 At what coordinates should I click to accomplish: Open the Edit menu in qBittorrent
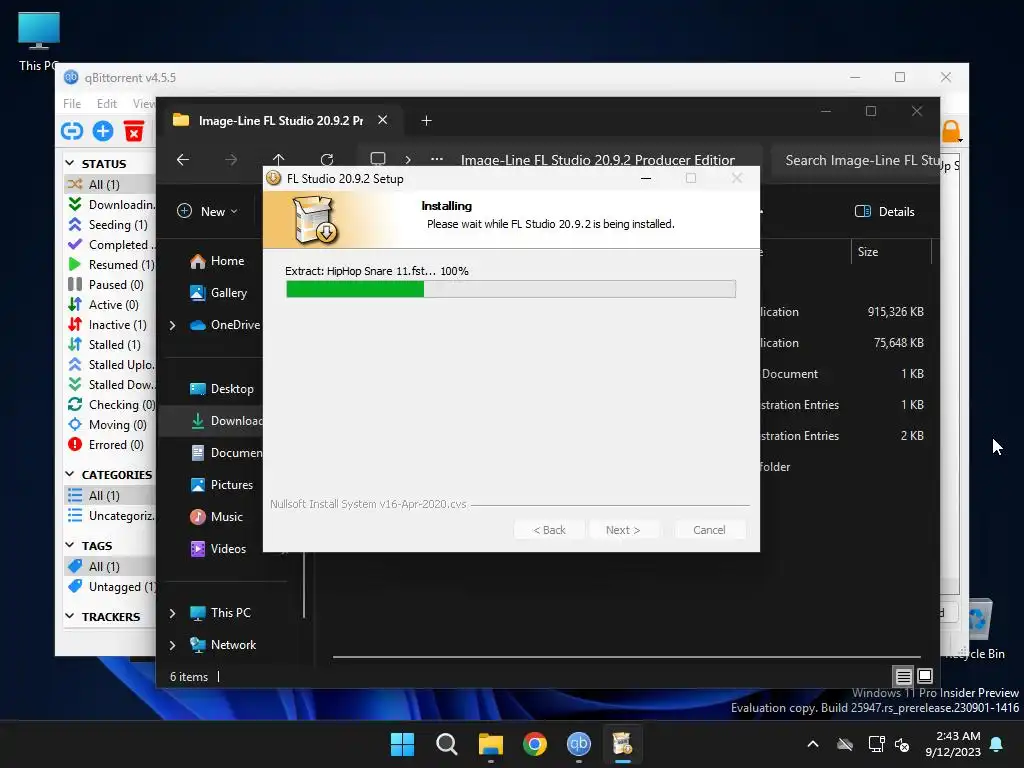[x=106, y=103]
